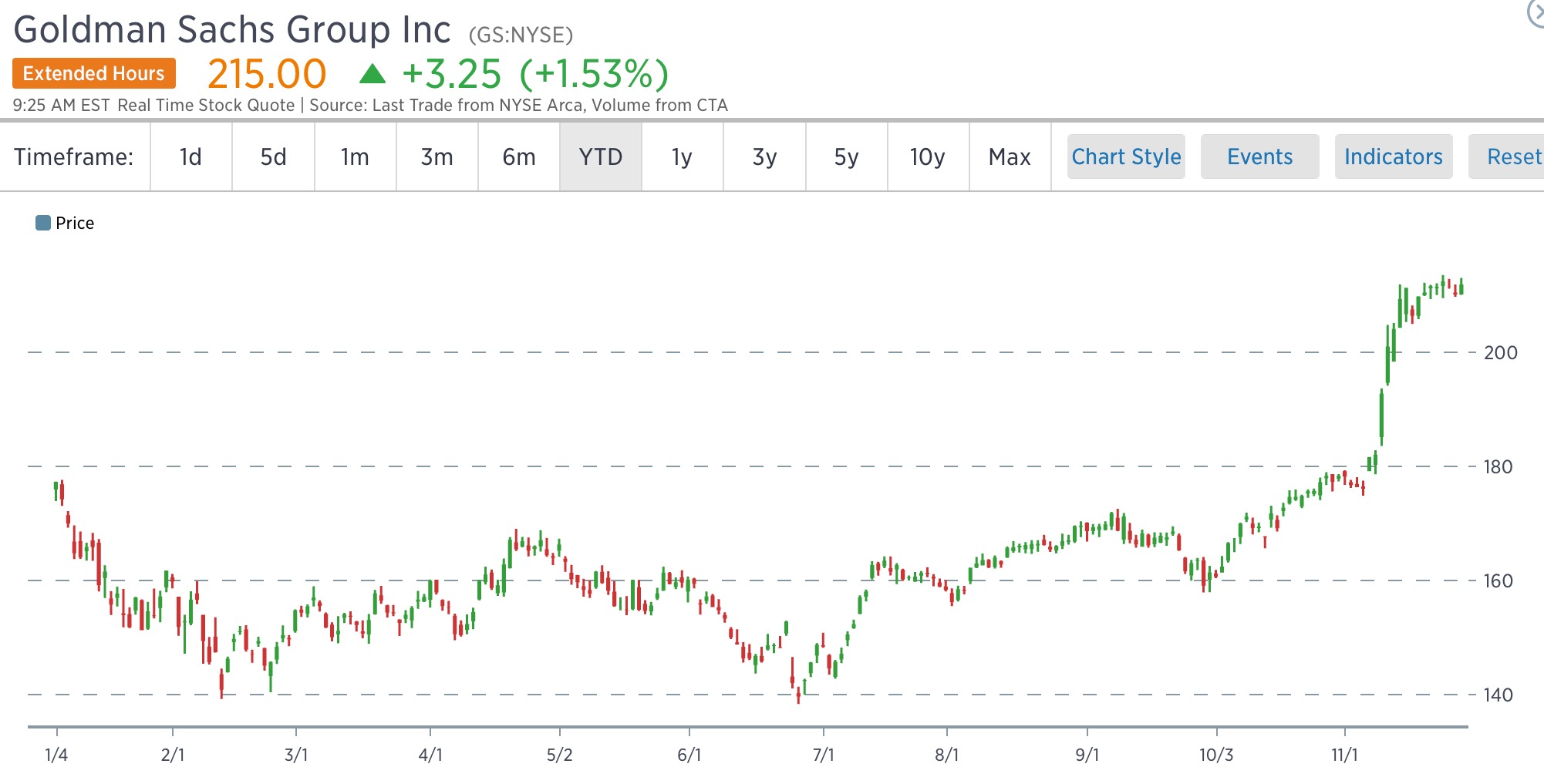Click the circular close icon at top right

1536,12
